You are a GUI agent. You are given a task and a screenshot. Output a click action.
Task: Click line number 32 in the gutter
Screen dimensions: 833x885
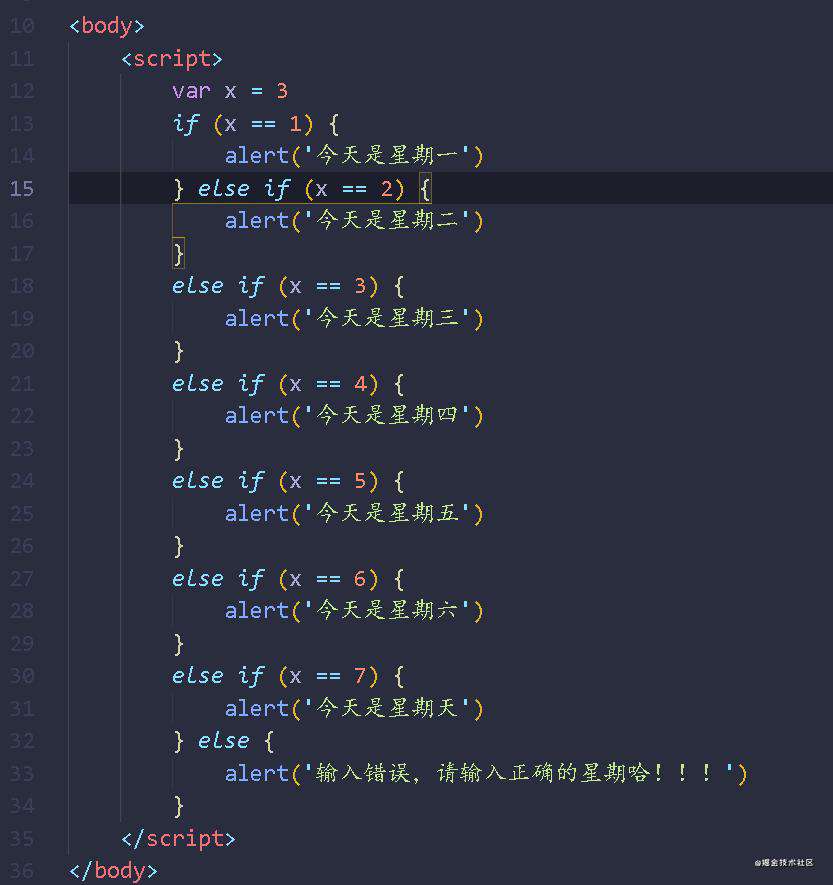[22, 741]
